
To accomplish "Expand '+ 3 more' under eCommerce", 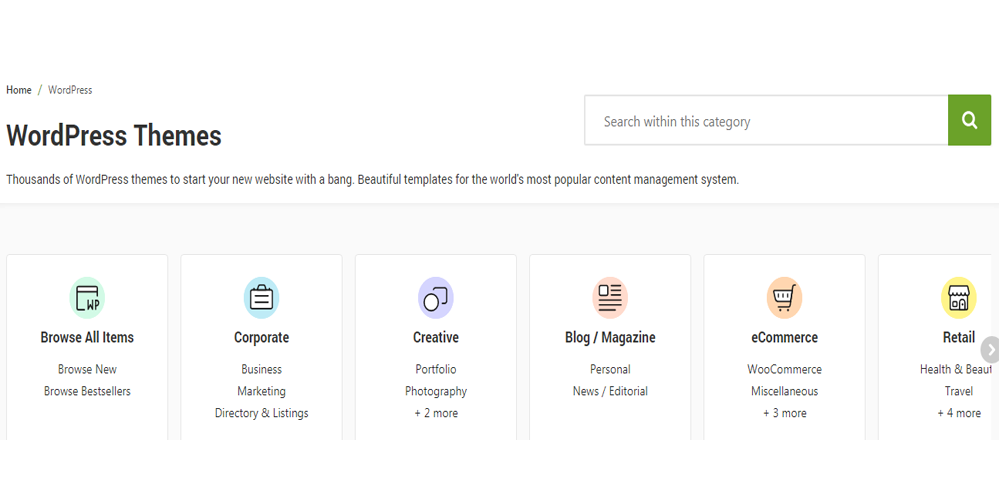I will click(784, 413).
